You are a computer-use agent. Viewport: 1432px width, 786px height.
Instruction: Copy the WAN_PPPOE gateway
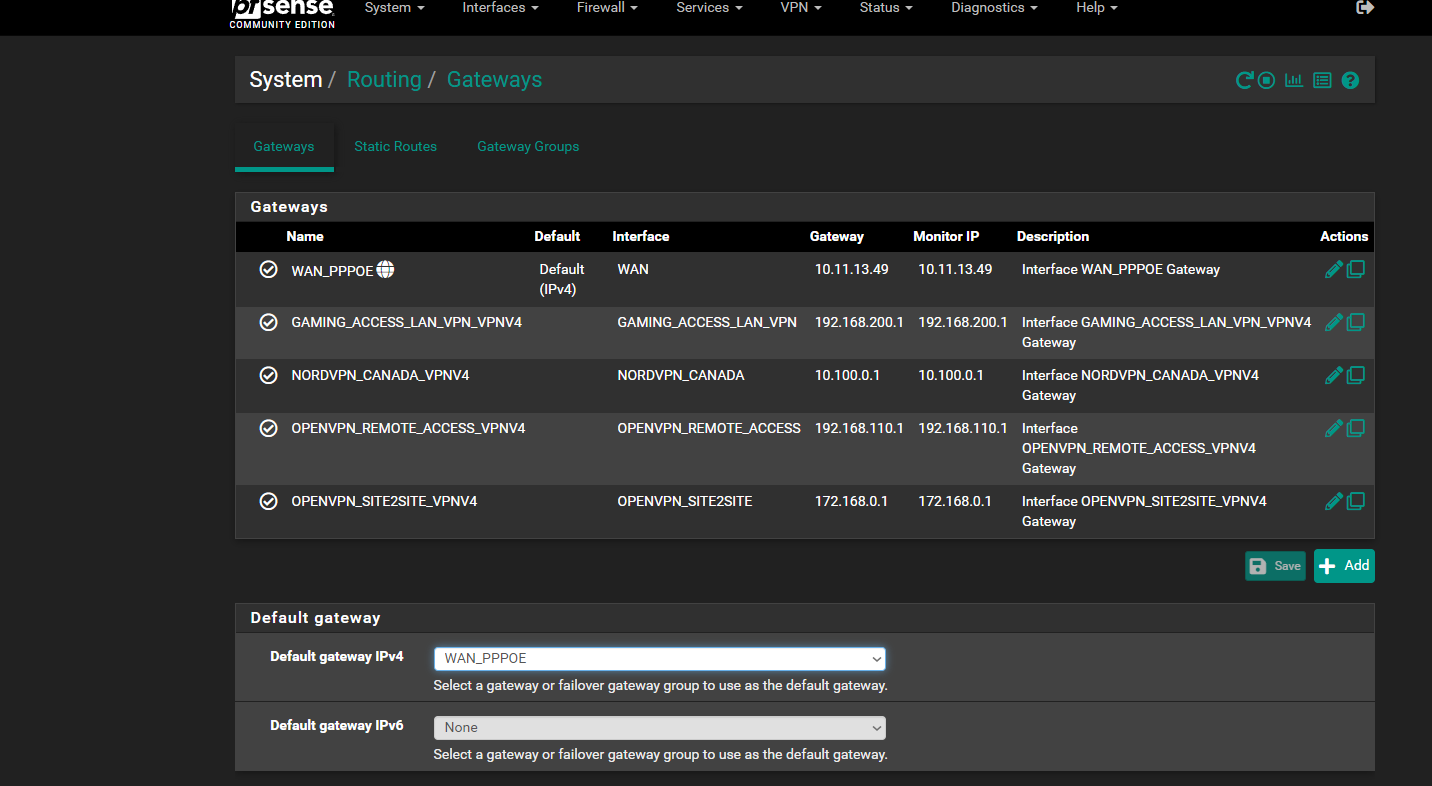pos(1355,269)
